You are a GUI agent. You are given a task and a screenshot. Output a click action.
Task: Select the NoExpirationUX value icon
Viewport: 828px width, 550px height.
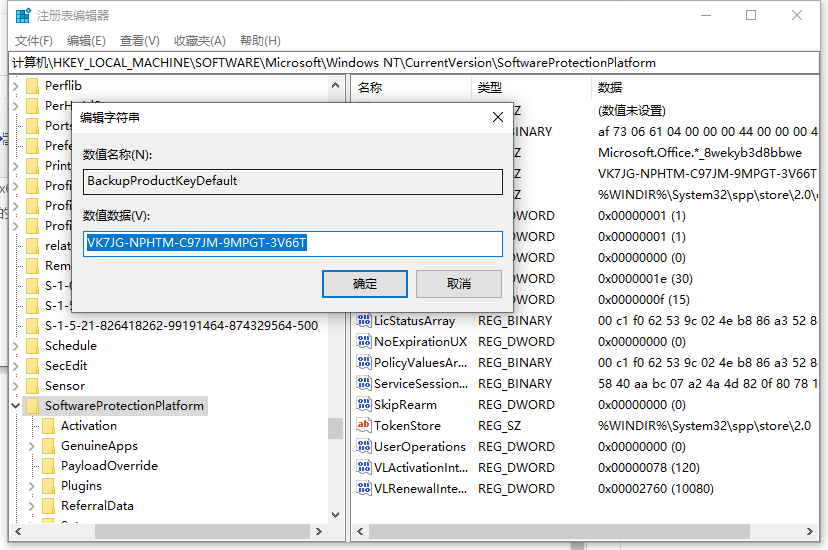[364, 342]
